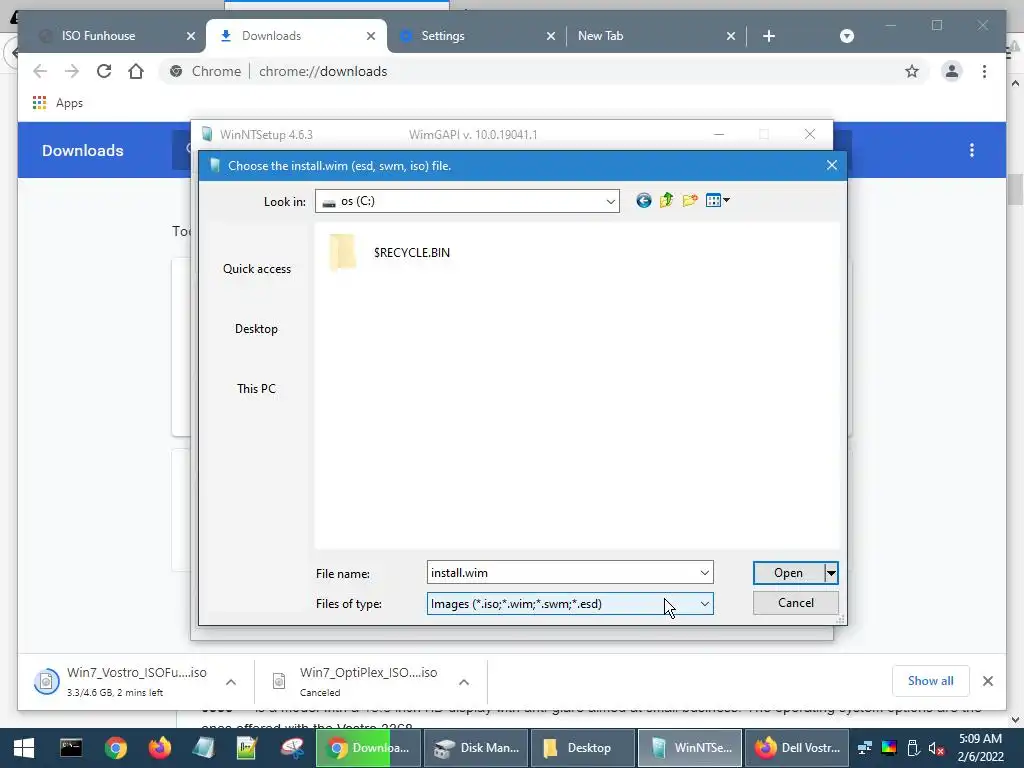
Task: Select Desktop in places bar
Action: [256, 329]
